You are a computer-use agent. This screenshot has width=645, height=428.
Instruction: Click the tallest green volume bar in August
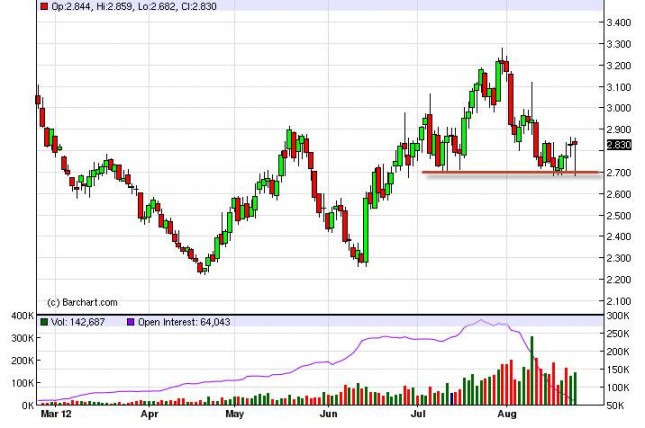click(x=532, y=371)
